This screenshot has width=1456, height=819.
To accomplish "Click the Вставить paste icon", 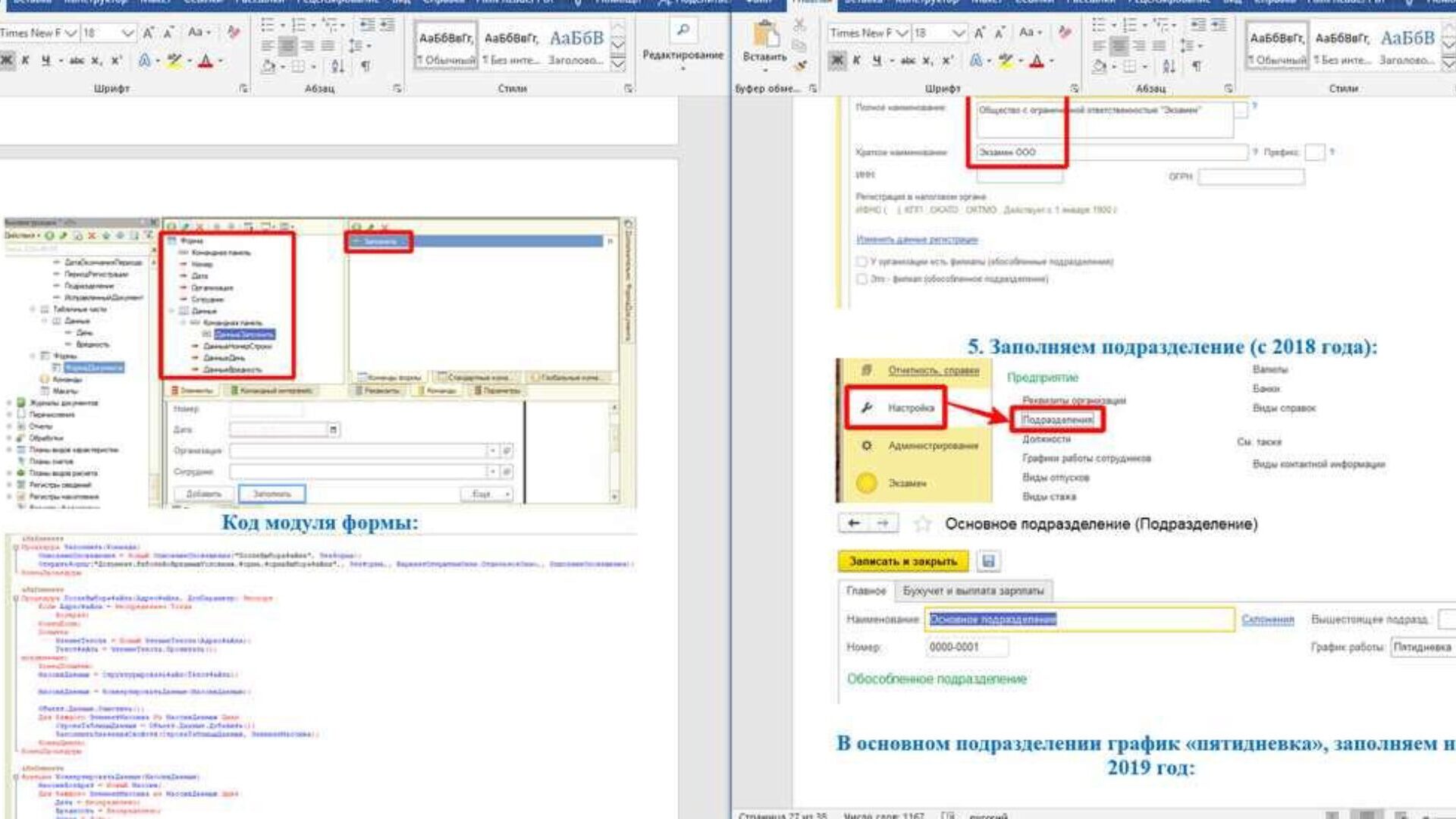I will point(764,36).
